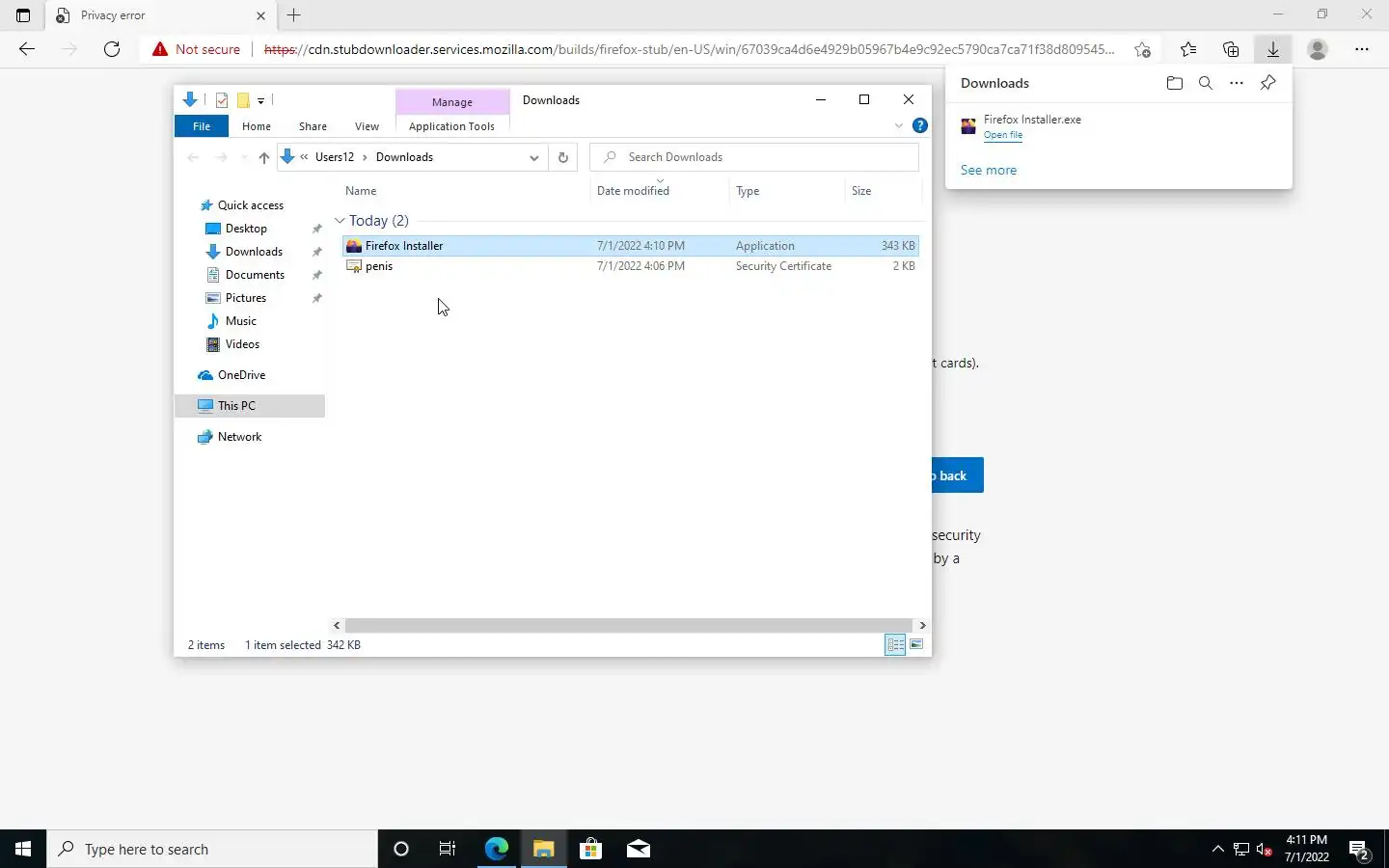1389x868 pixels.
Task: Click the Manage contextual tab
Action: 452,102
